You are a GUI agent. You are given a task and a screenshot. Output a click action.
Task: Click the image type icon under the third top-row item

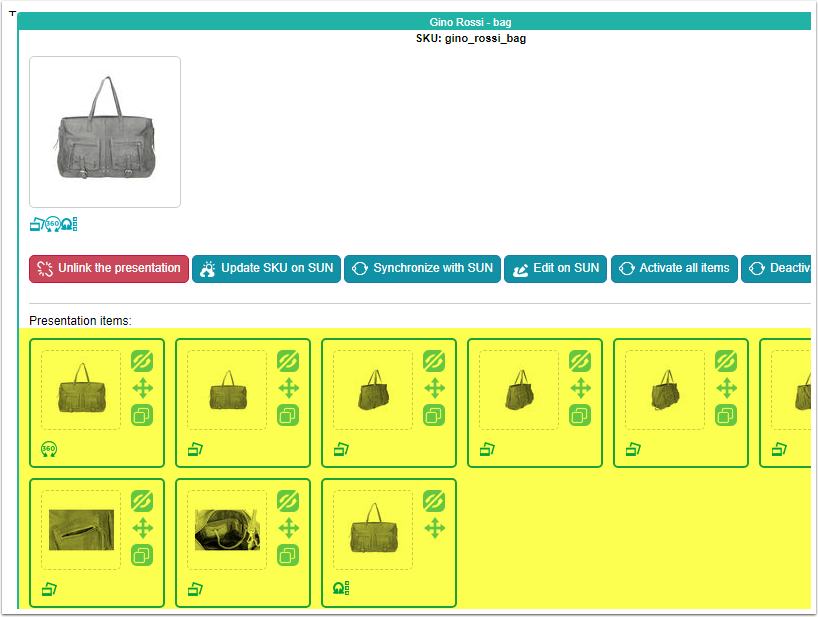[341, 449]
